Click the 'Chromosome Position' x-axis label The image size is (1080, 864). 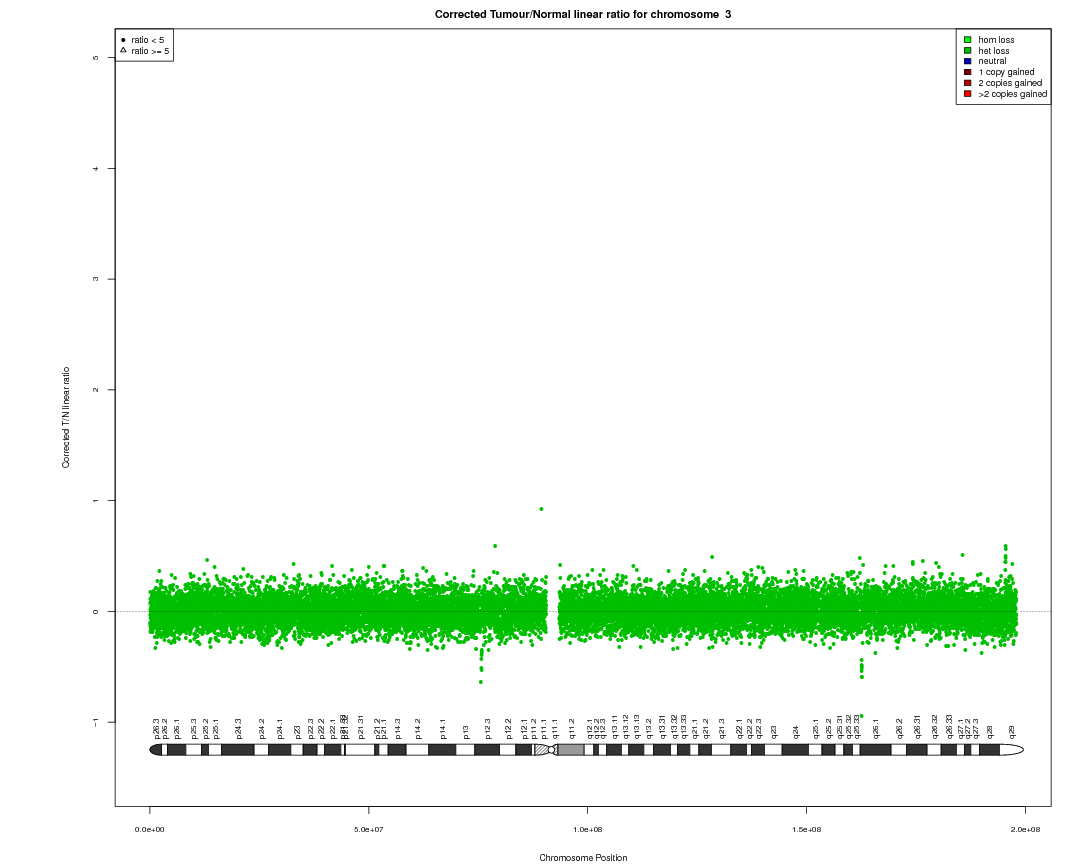pos(583,858)
